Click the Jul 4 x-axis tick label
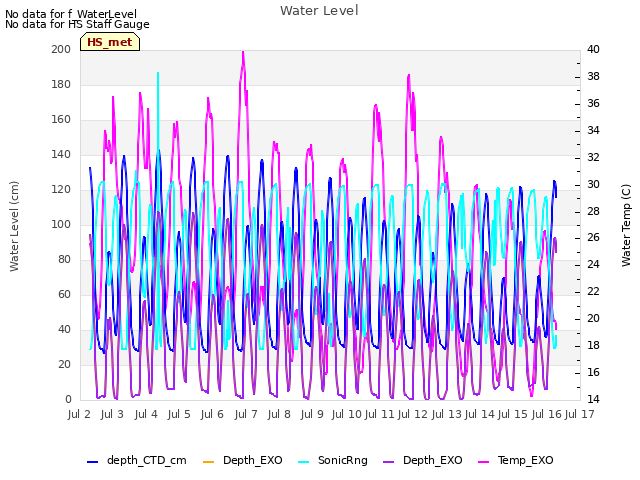The image size is (640, 480). click(146, 414)
